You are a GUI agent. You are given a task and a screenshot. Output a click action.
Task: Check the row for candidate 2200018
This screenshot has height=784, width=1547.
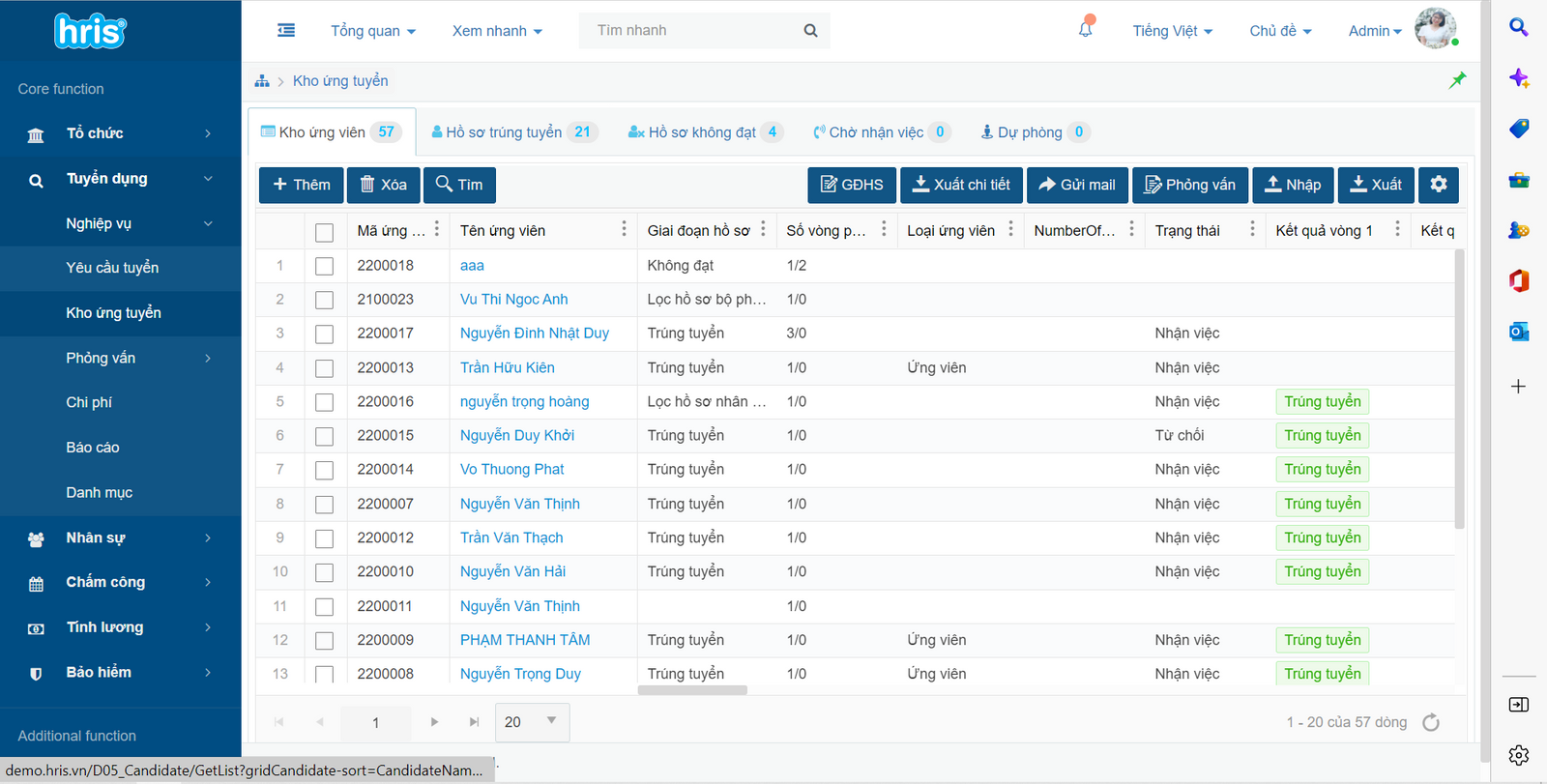point(324,266)
